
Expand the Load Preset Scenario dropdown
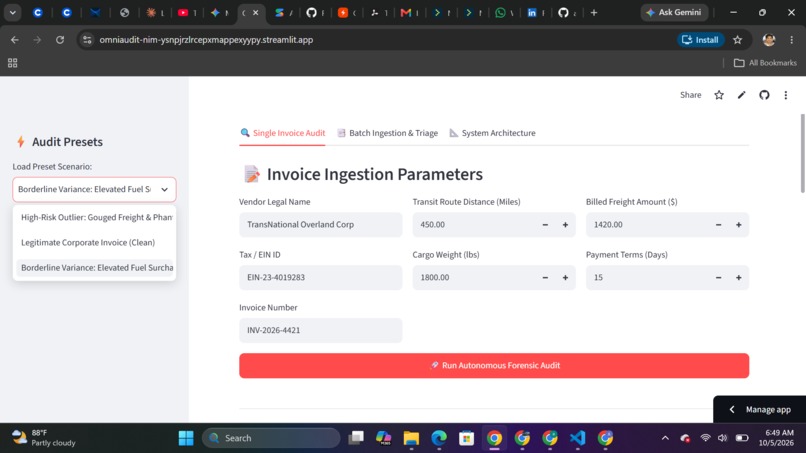[94, 189]
